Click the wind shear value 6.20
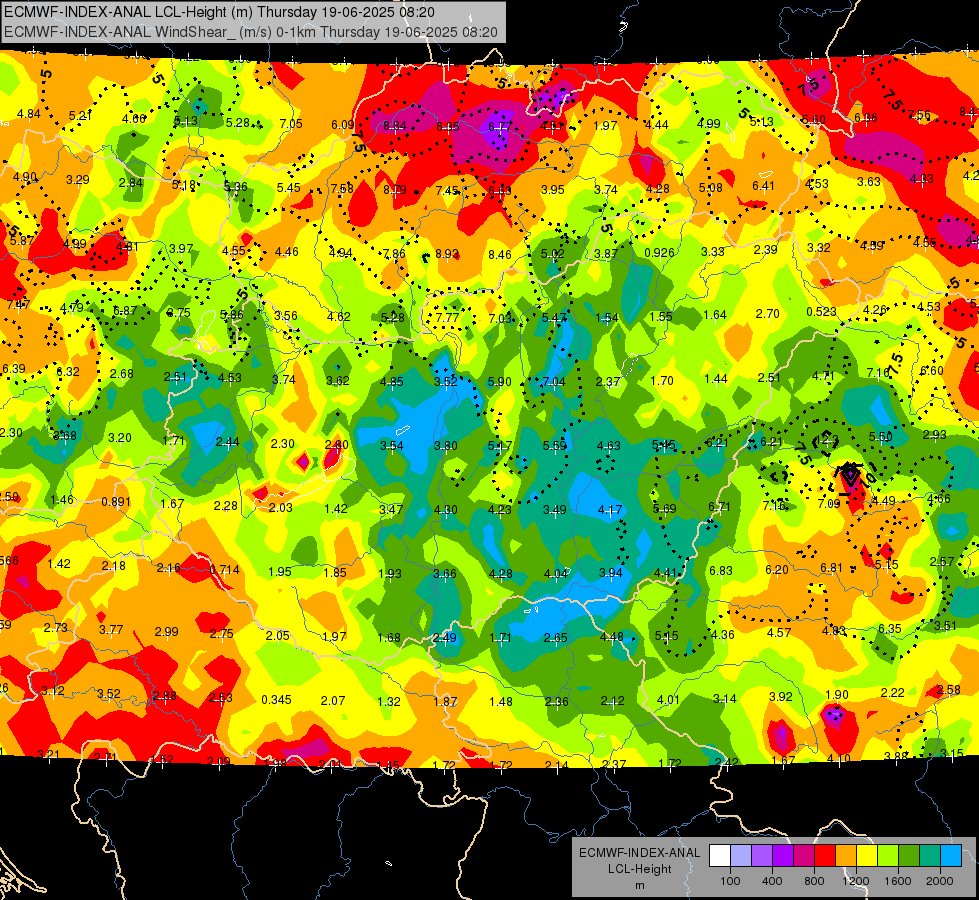Viewport: 979px width, 900px height. click(x=777, y=570)
